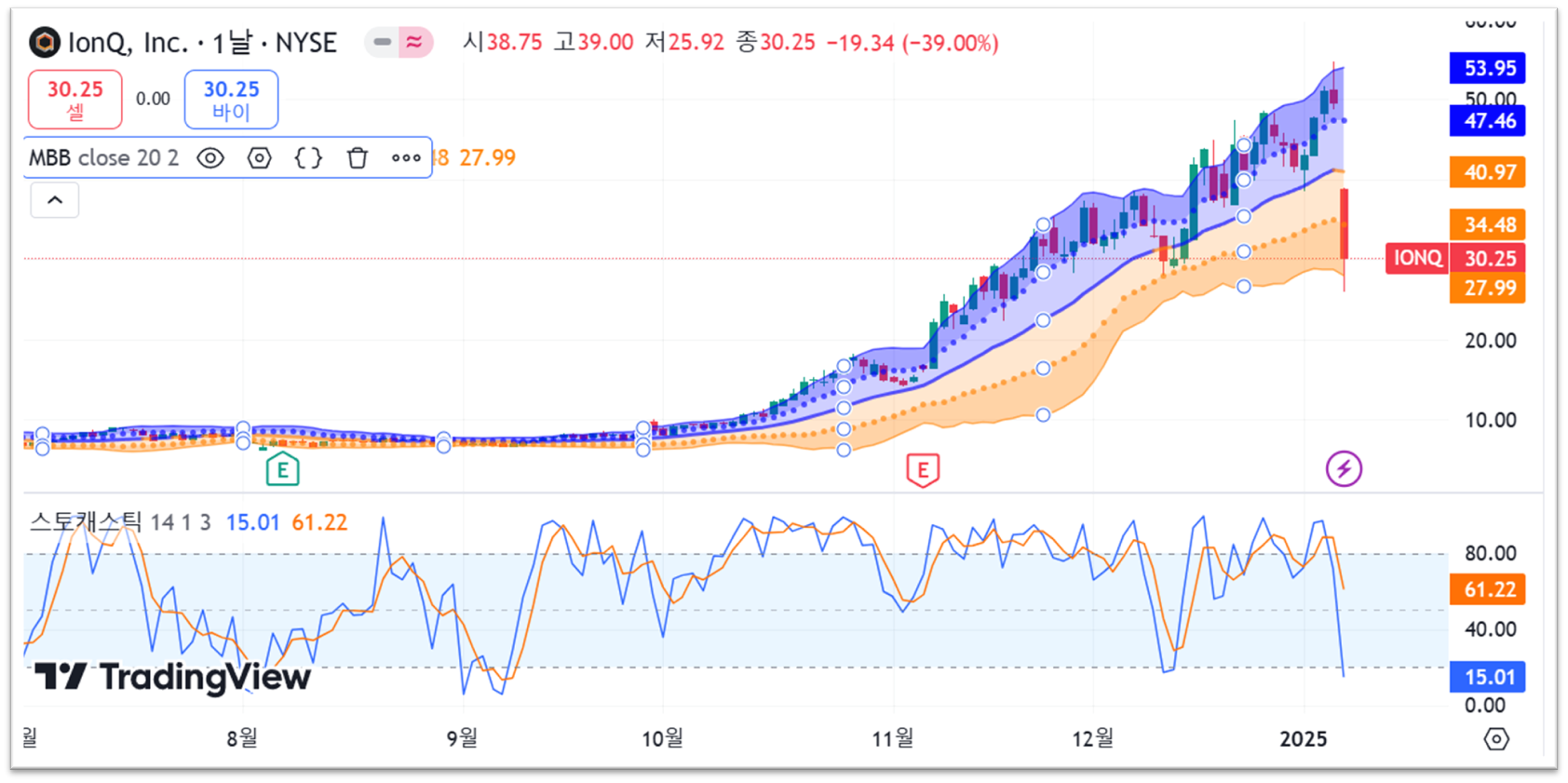1568x783 pixels.
Task: Select the MBB close 20 2 indicator title
Action: pyautogui.click(x=104, y=157)
